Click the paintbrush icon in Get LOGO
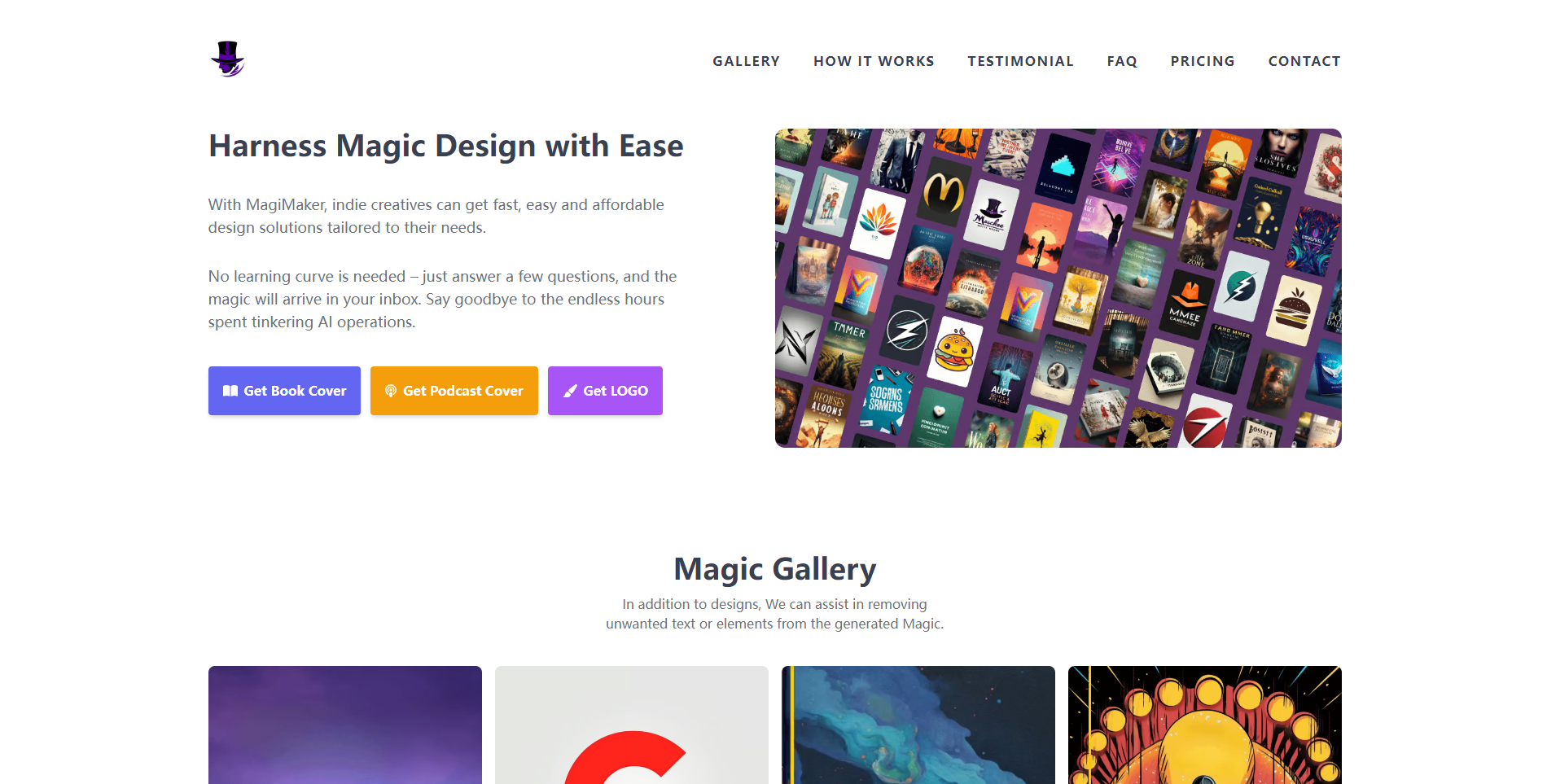Viewport: 1547px width, 784px height. [x=571, y=391]
